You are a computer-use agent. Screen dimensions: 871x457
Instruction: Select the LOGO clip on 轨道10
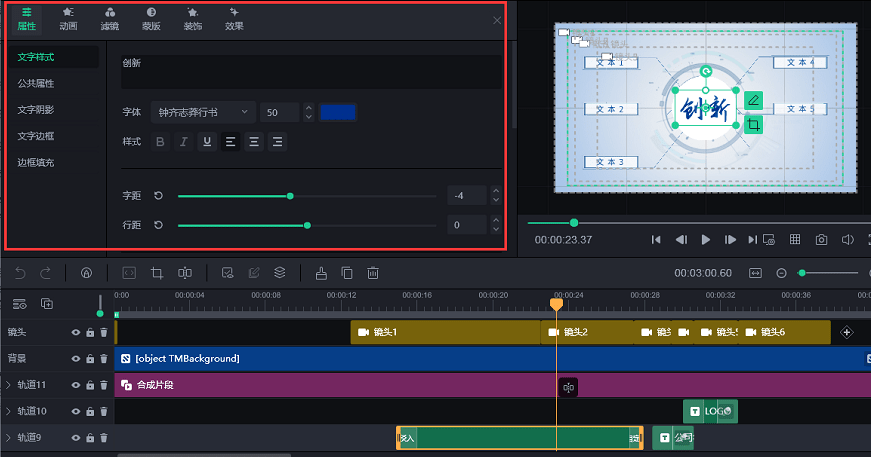710,411
